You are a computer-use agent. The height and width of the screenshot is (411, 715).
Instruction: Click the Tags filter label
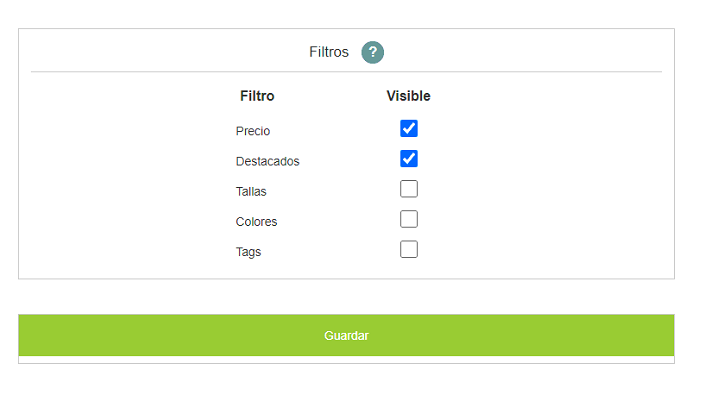pos(248,252)
